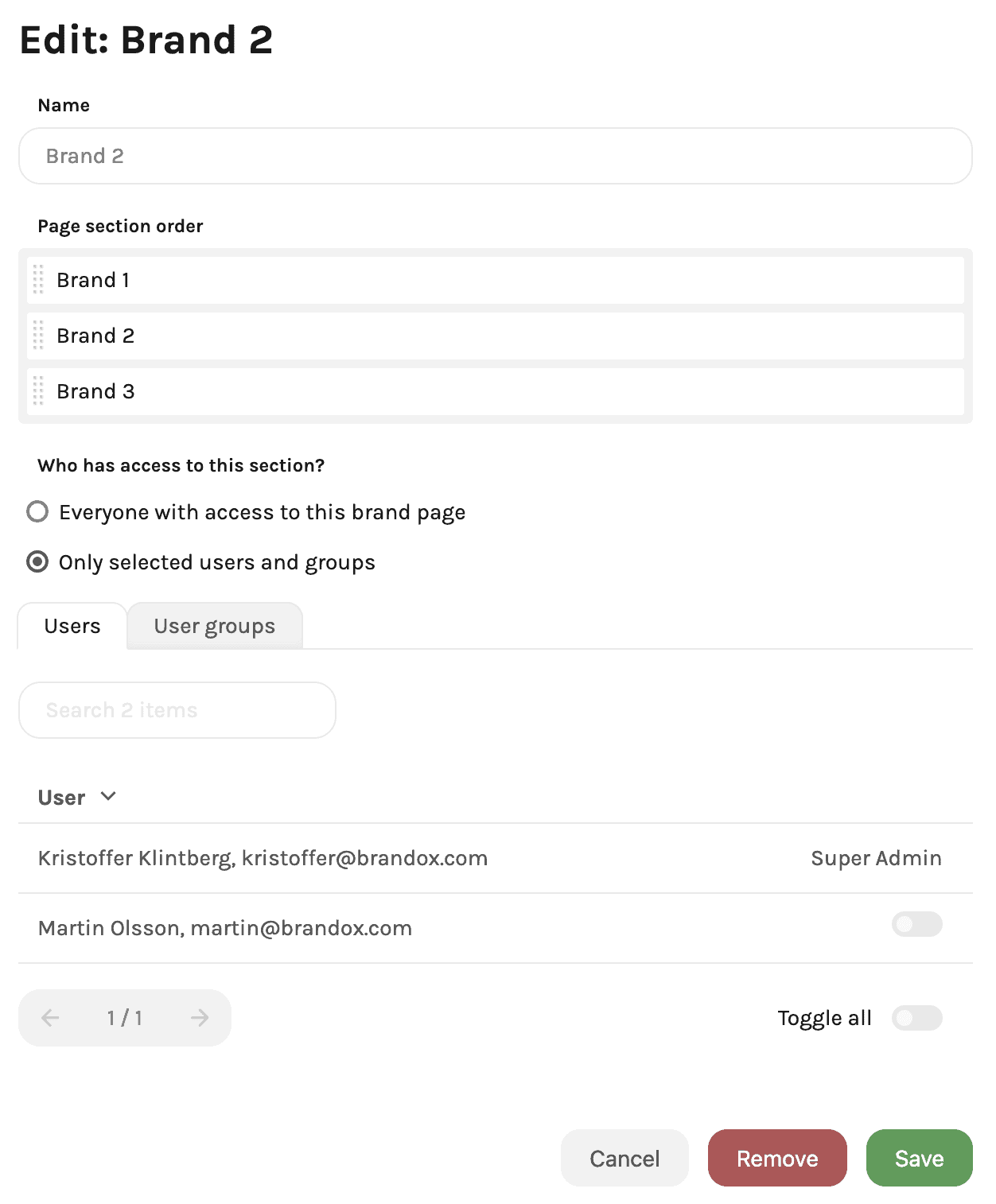This screenshot has width=996, height=1204.
Task: Select the drag handle icon for Brand 3
Action: coord(38,391)
